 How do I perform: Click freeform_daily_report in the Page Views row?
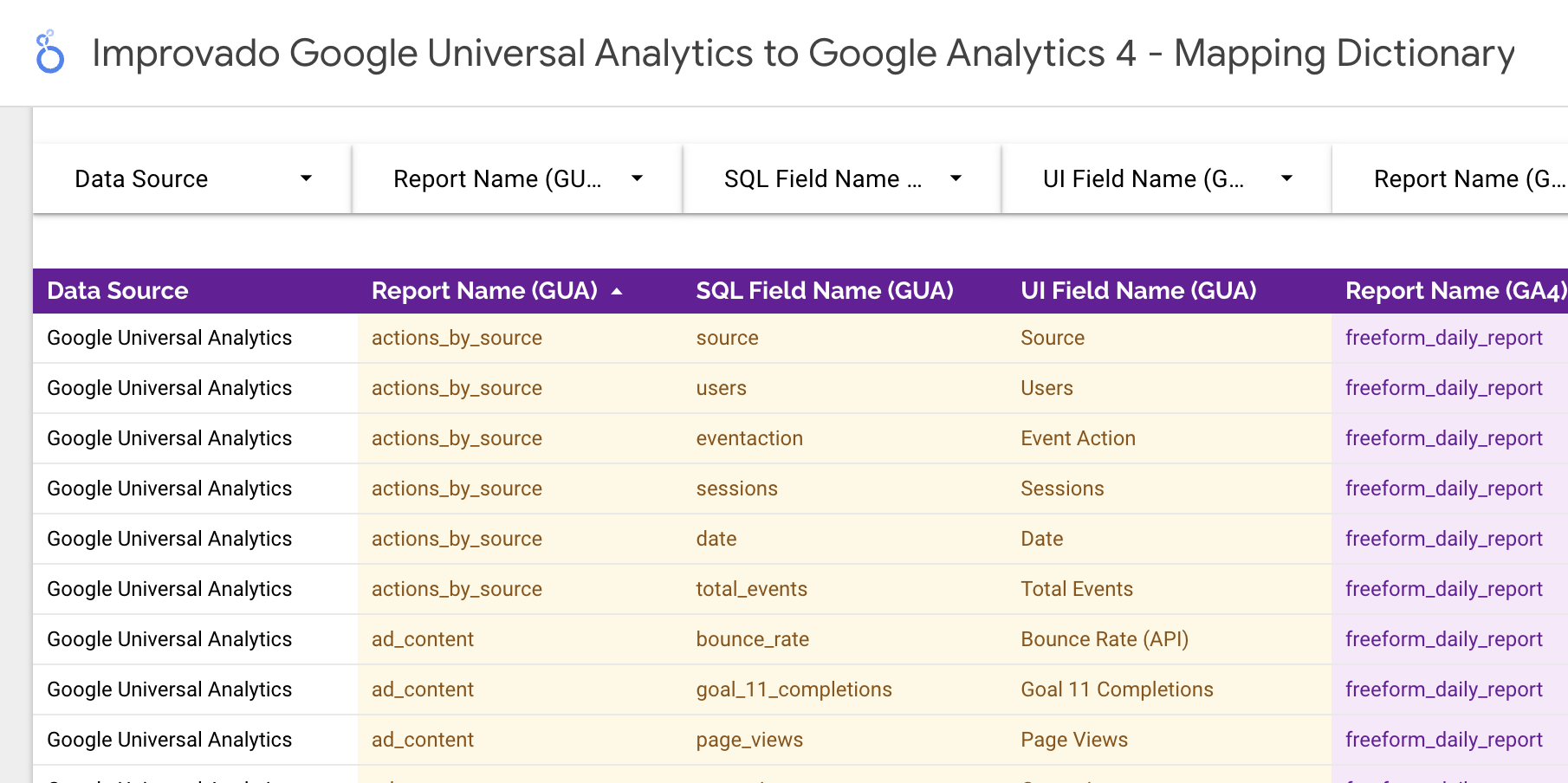1443,740
